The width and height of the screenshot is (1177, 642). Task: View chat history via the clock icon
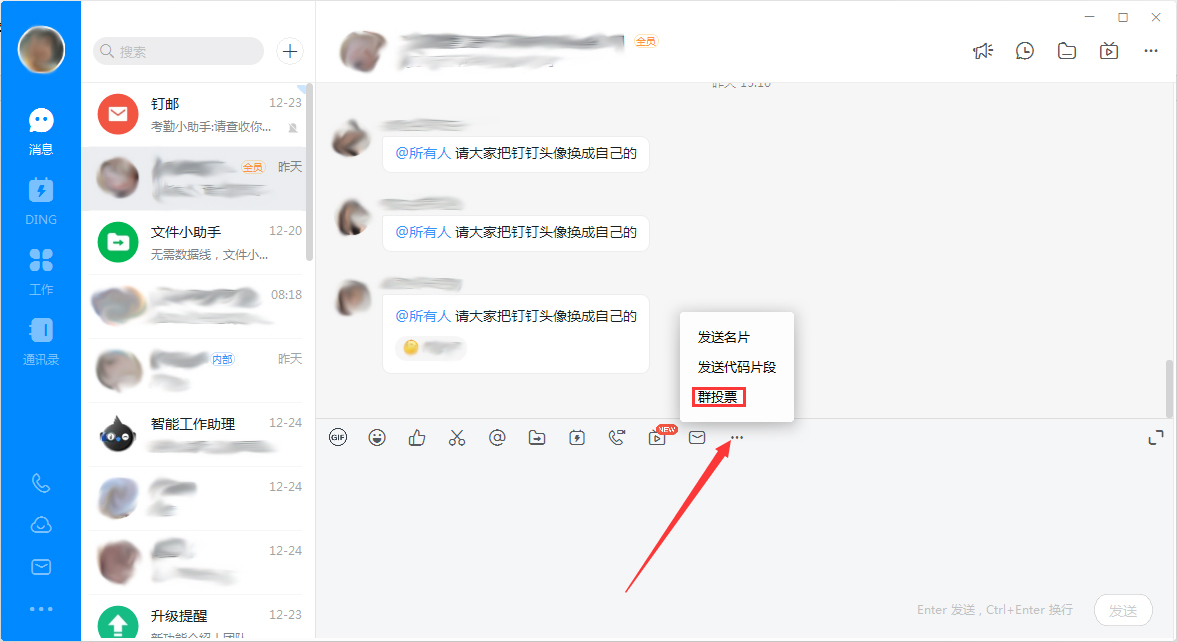click(x=1024, y=50)
